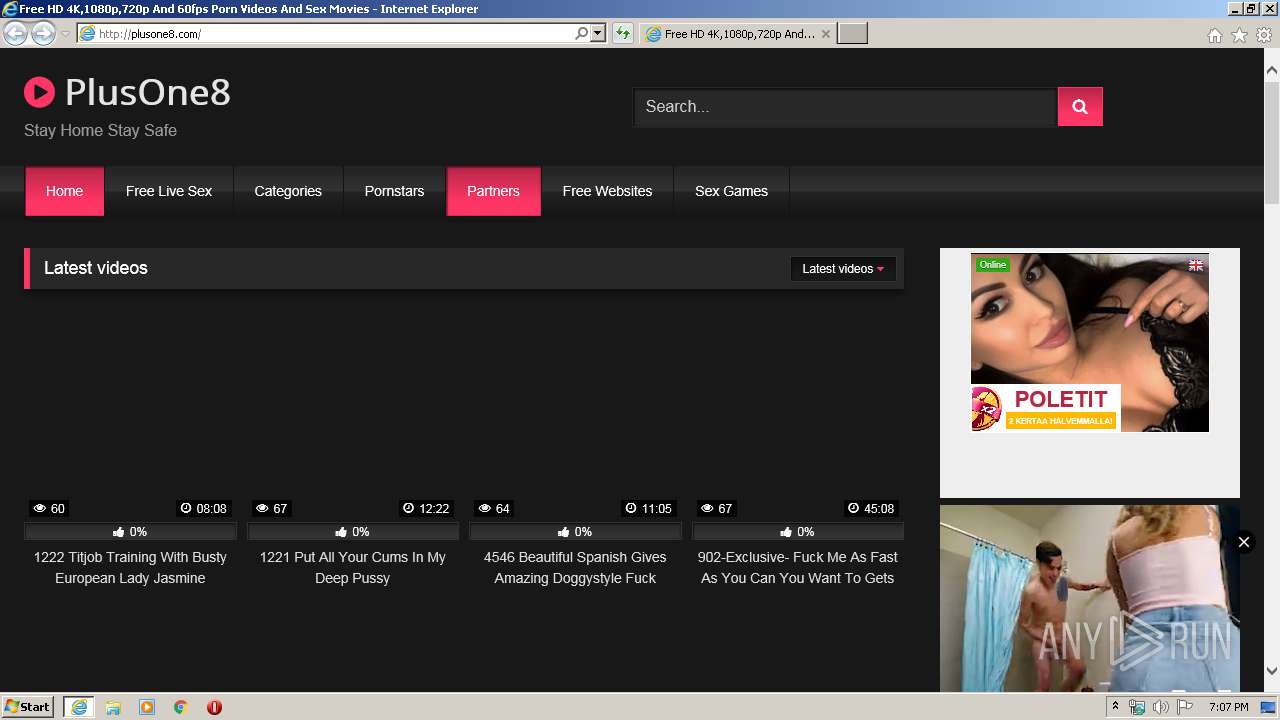Click the 0% rating bar of the 12:22 video
The width and height of the screenshot is (1280, 720).
tap(353, 532)
